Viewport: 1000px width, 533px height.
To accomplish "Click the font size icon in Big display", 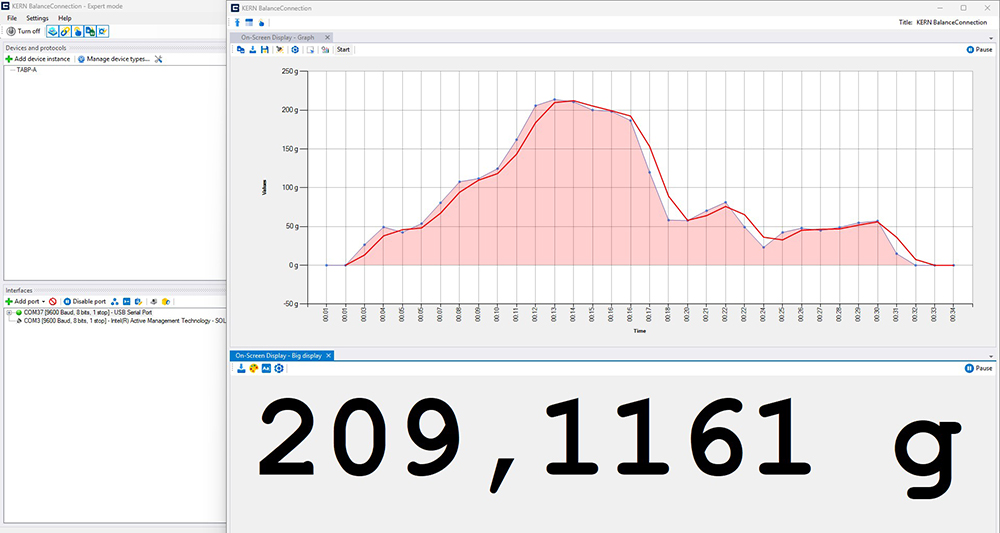I will 266,369.
